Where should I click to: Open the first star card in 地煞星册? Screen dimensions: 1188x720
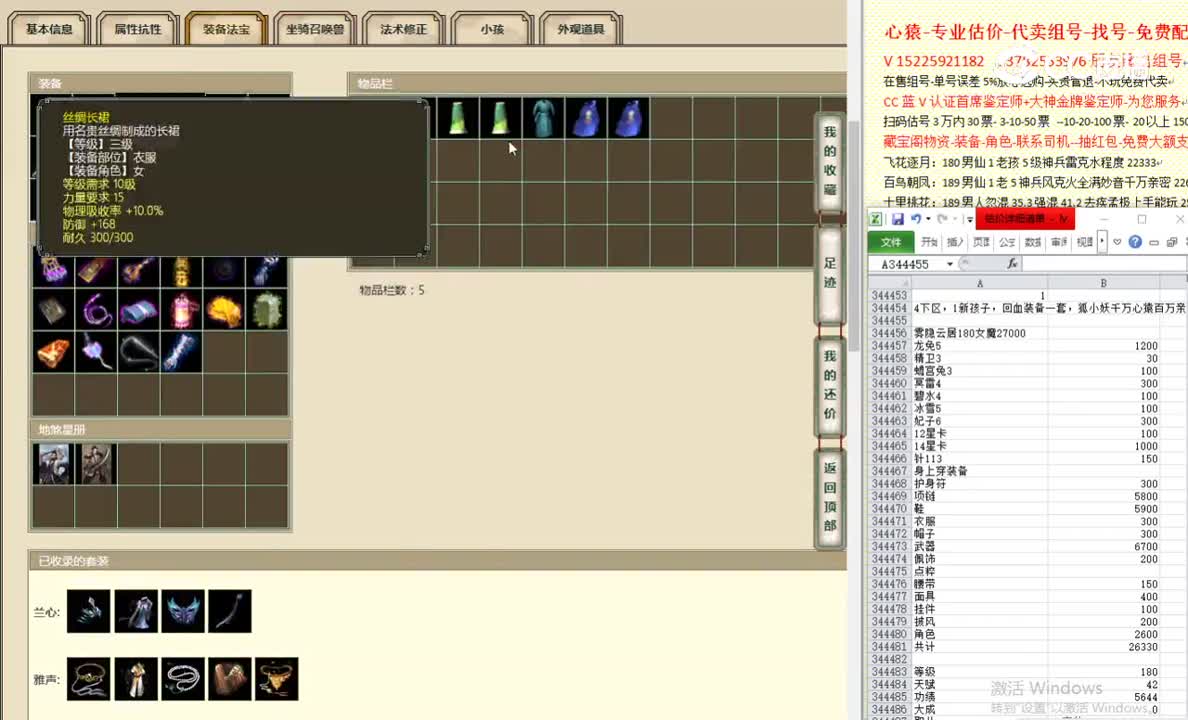[54, 464]
